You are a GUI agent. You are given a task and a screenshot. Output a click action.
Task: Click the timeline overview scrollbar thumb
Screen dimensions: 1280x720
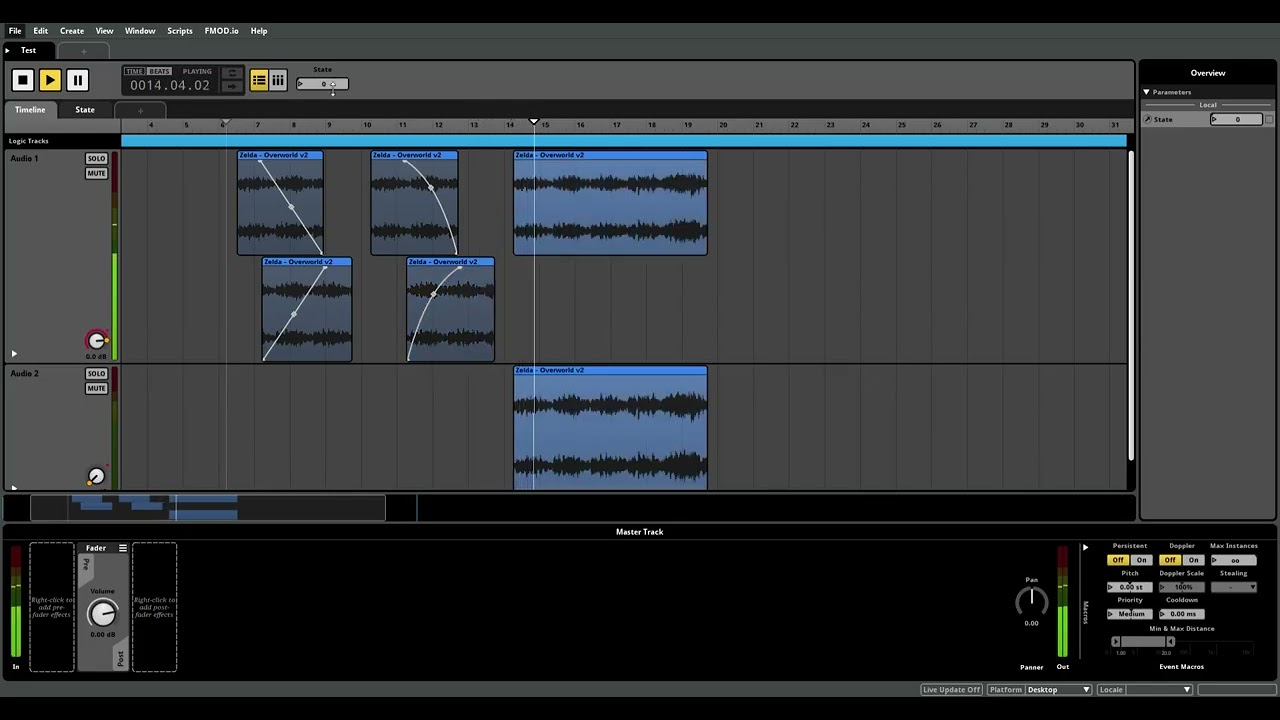click(208, 508)
